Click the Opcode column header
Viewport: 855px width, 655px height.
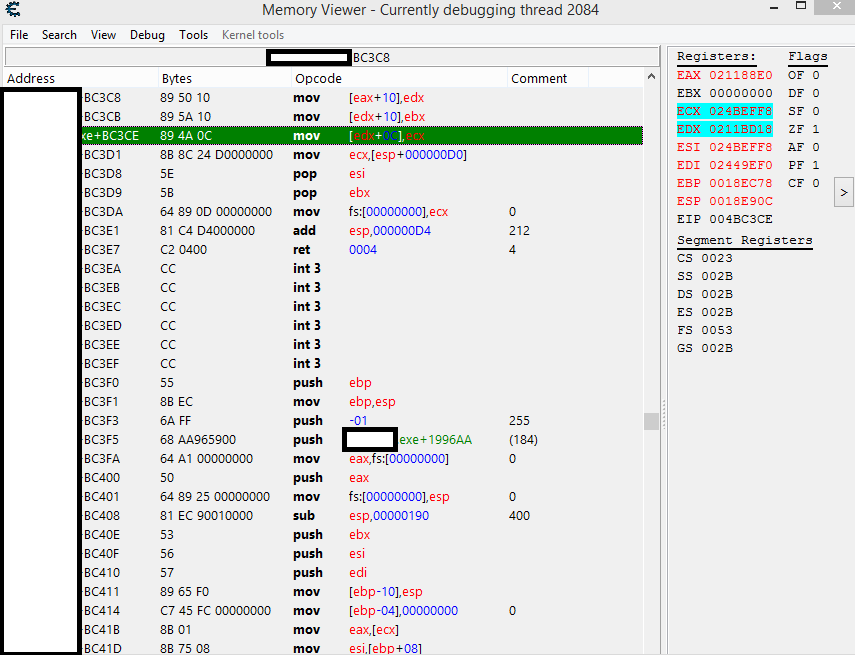coord(318,79)
